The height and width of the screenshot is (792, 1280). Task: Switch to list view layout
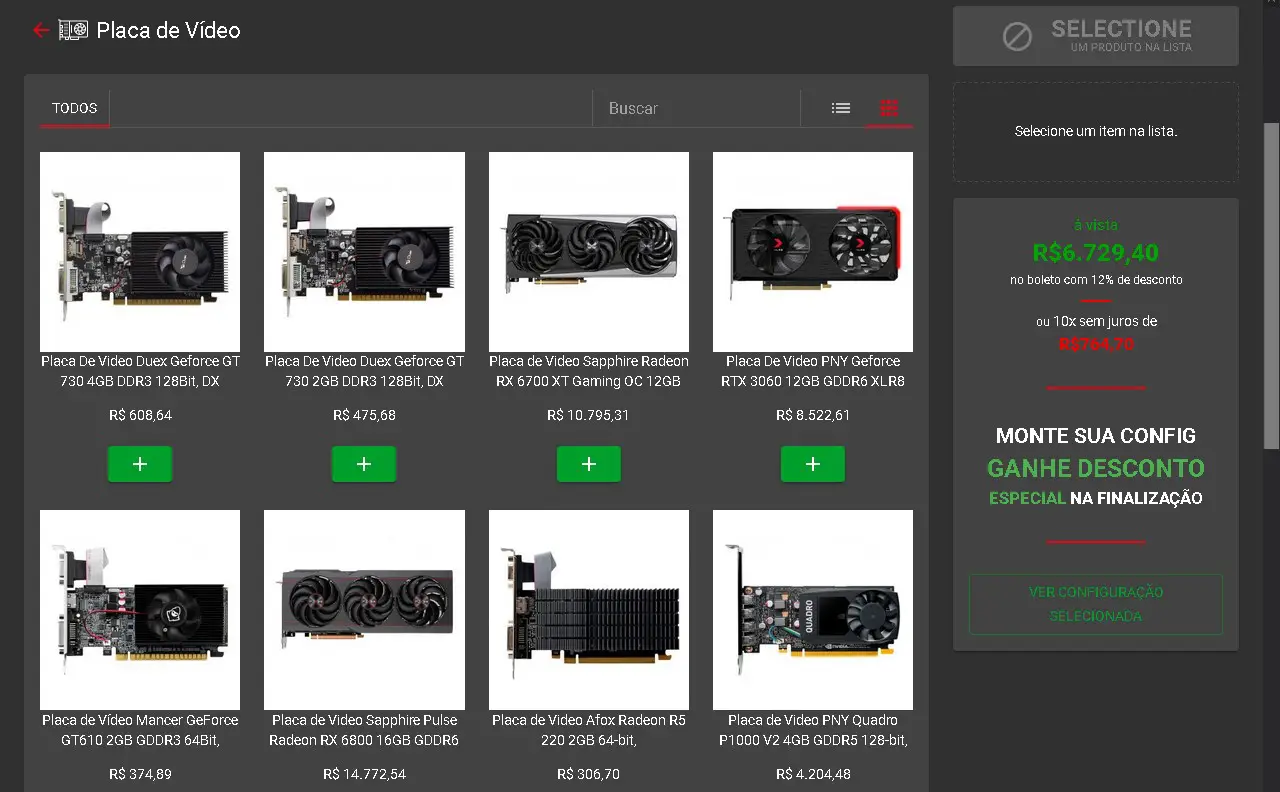click(841, 108)
